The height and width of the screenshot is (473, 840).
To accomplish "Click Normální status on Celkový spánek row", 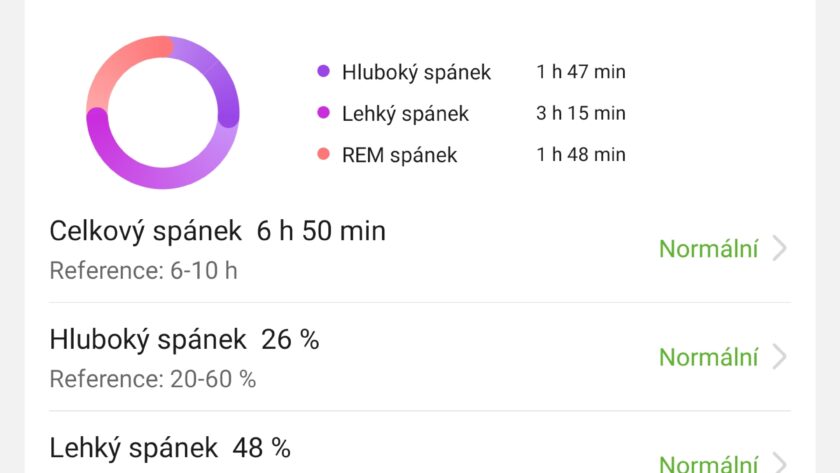I will (x=708, y=249).
